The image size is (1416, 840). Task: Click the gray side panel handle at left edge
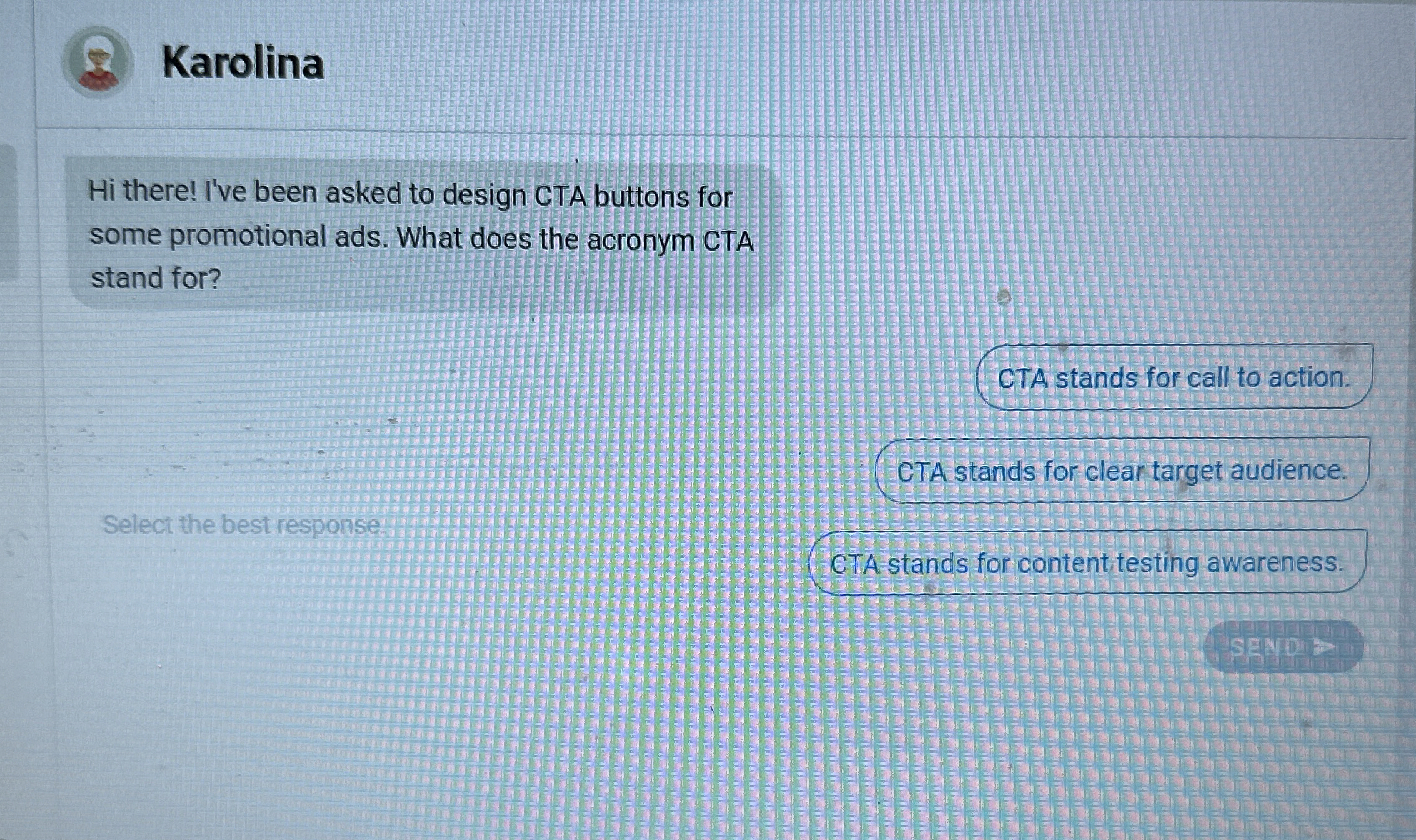tap(8, 213)
